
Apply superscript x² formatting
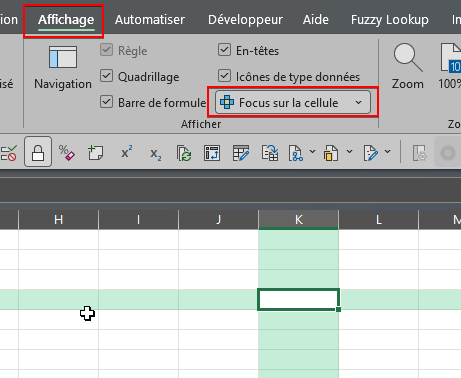[127, 152]
